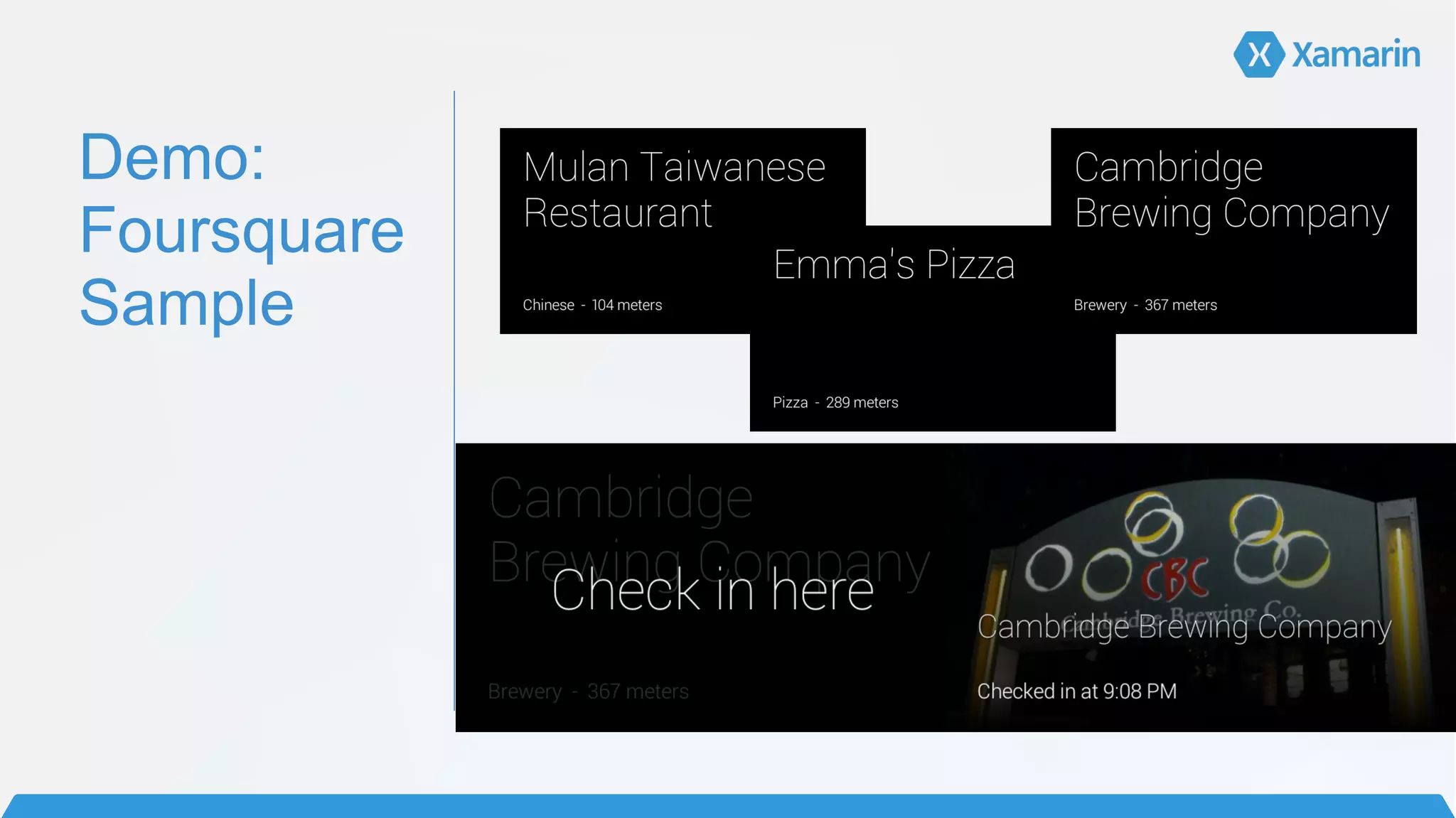
Task: Click the Xamarin hexagon X logo icon
Action: 1259,54
